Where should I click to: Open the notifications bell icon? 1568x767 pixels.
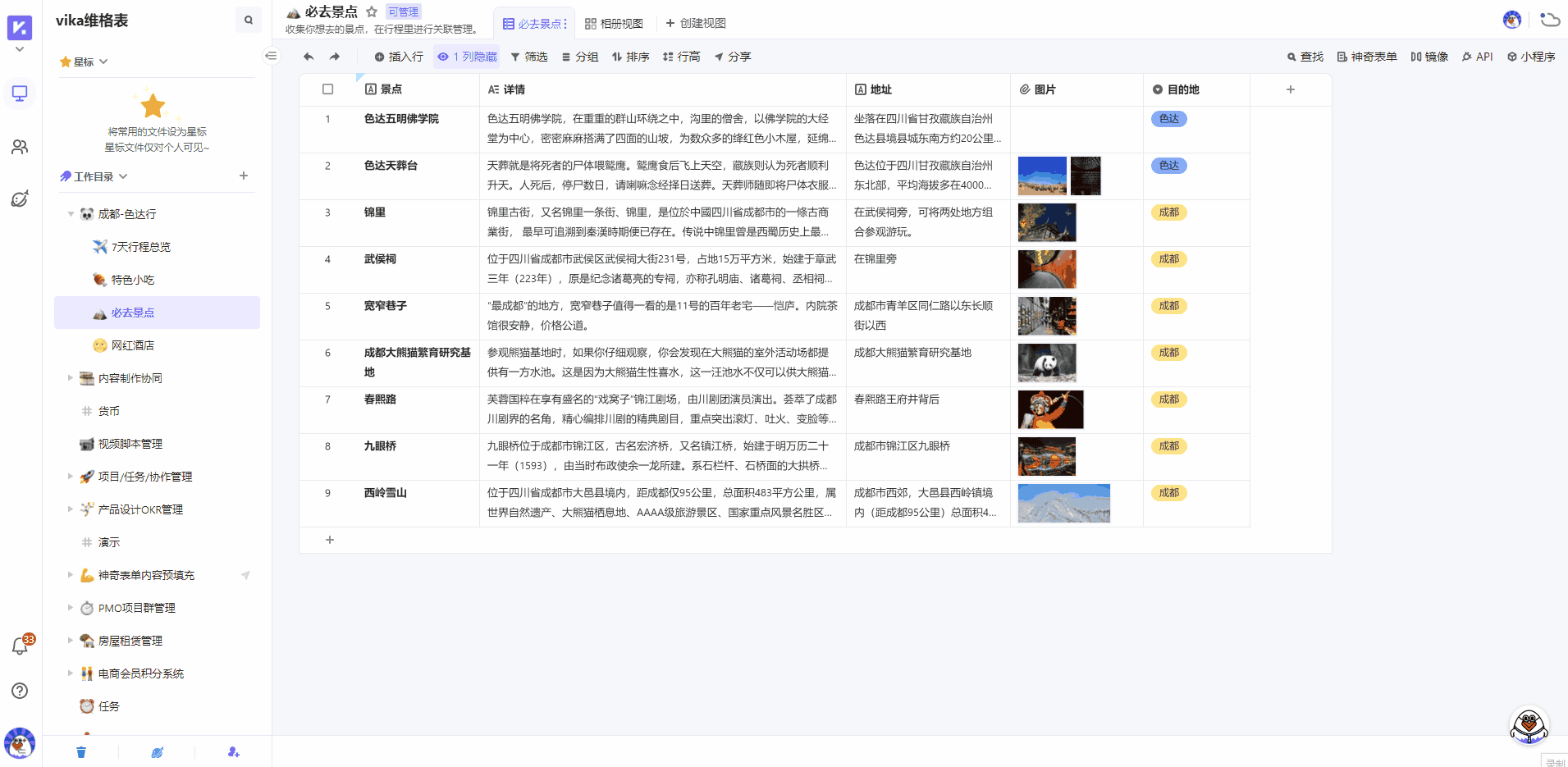pyautogui.click(x=20, y=646)
